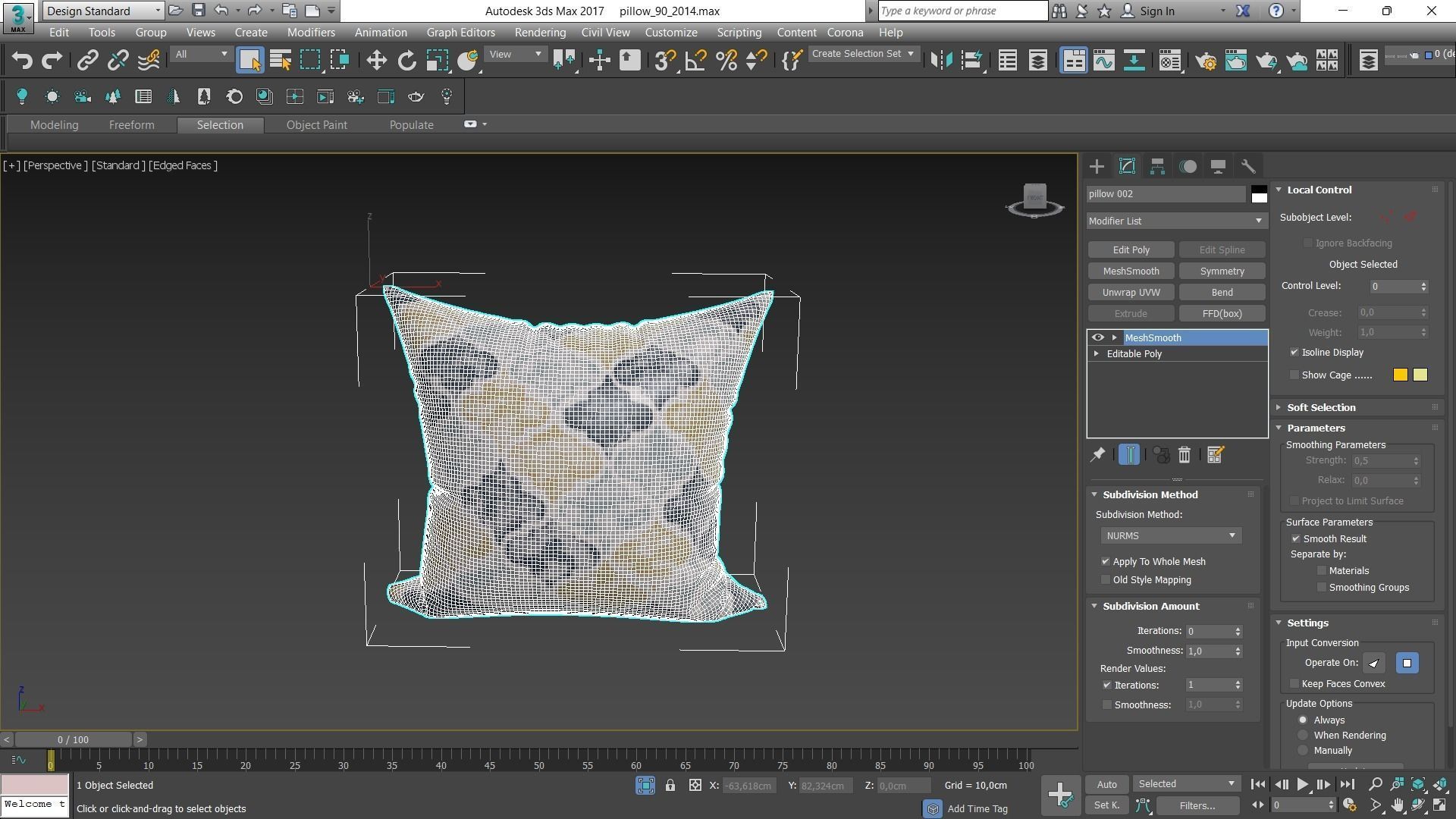Toggle Percent Snap in toolbar
Screen dimensions: 1456x819
[x=726, y=60]
